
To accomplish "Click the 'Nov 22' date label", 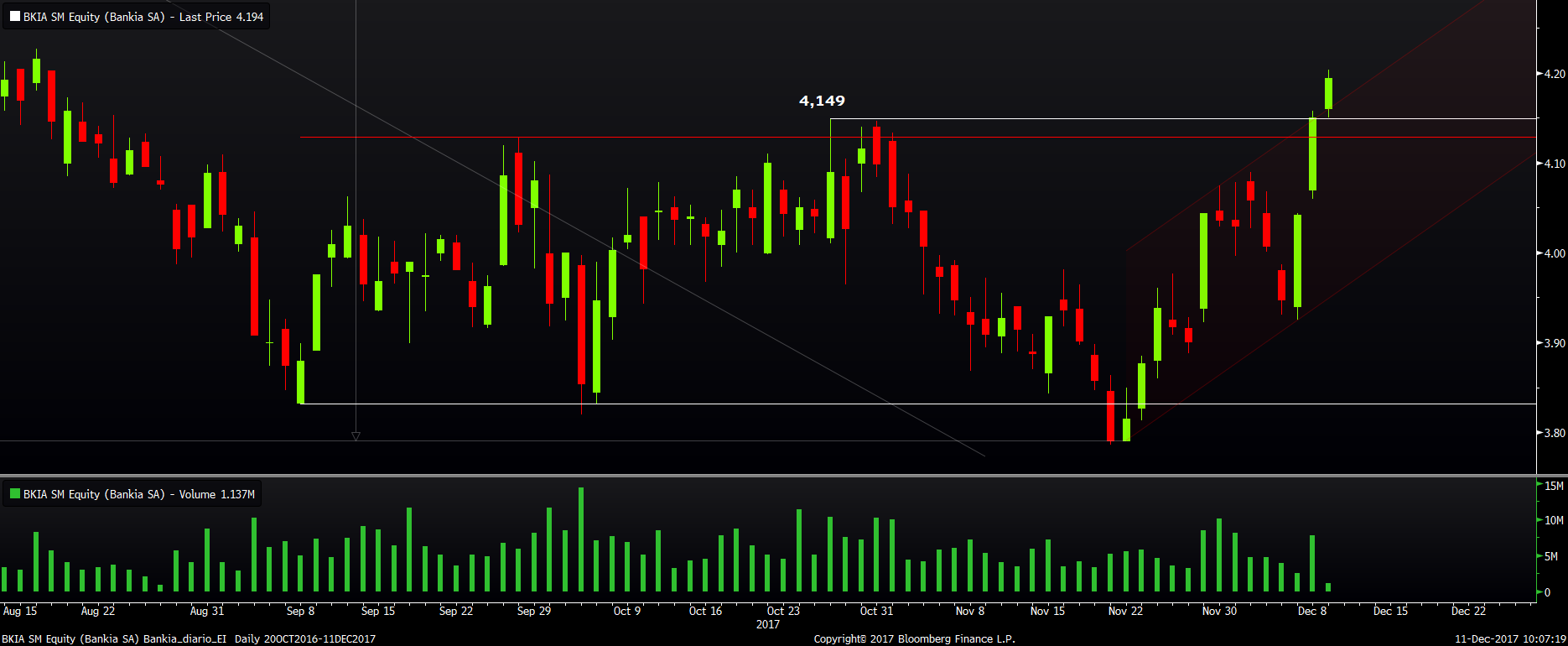I will point(1125,611).
